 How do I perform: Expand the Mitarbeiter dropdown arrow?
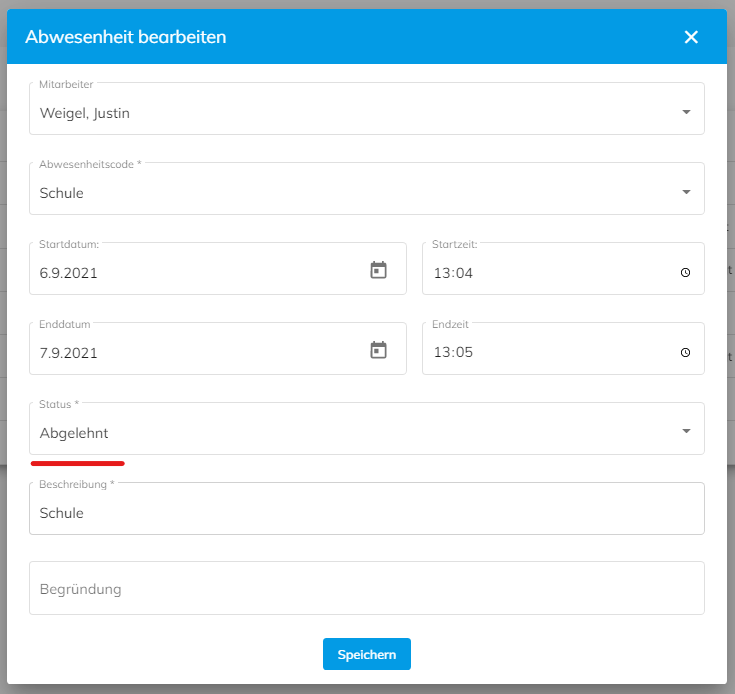686,112
